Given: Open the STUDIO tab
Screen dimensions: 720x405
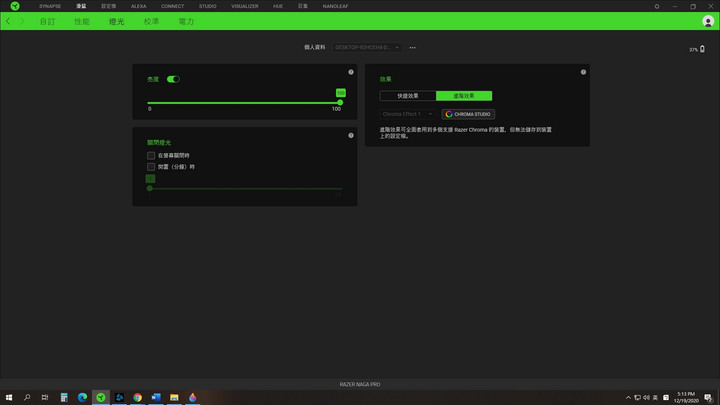Looking at the screenshot, I should [208, 6].
